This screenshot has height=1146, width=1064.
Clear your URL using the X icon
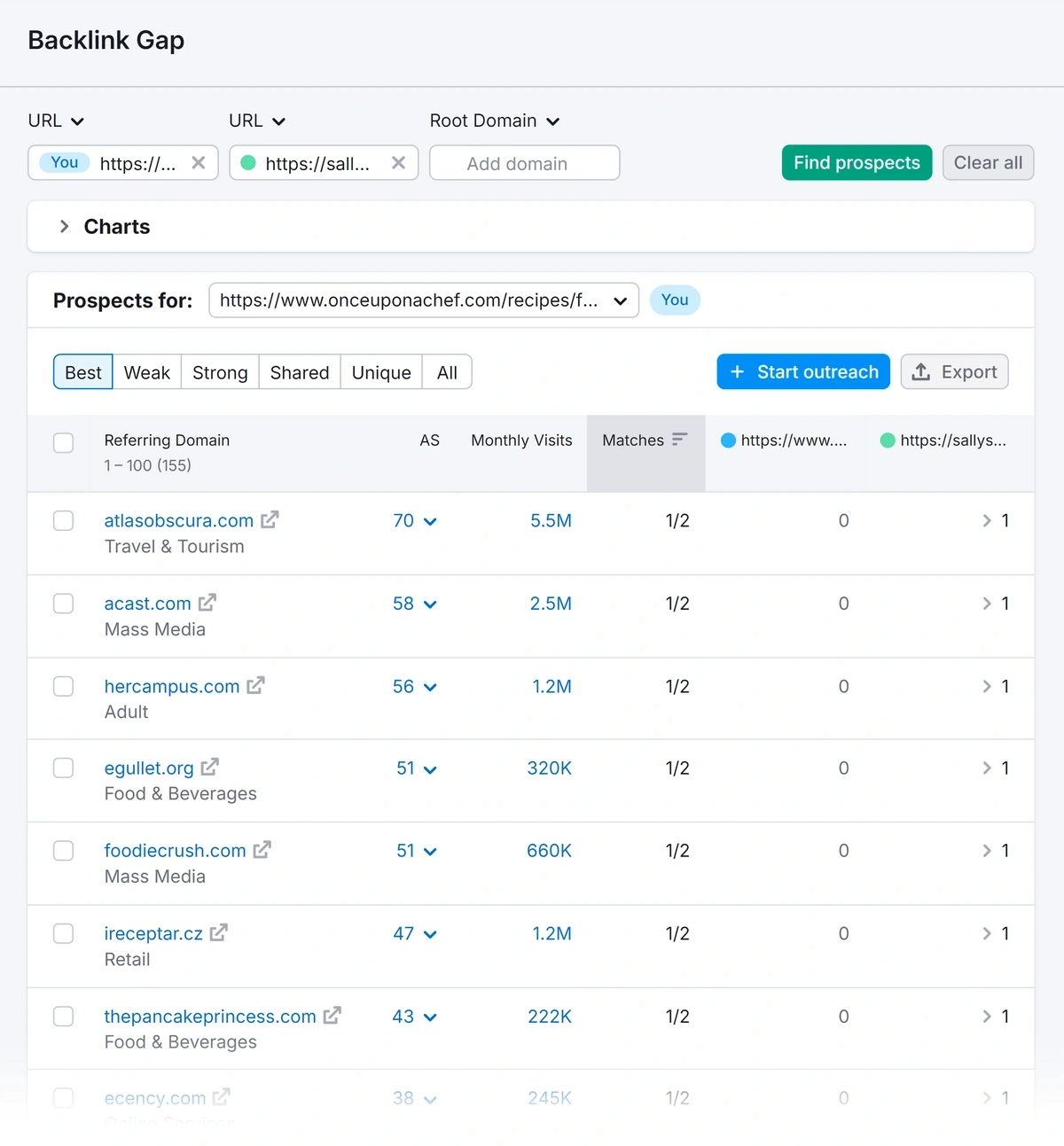tap(199, 163)
